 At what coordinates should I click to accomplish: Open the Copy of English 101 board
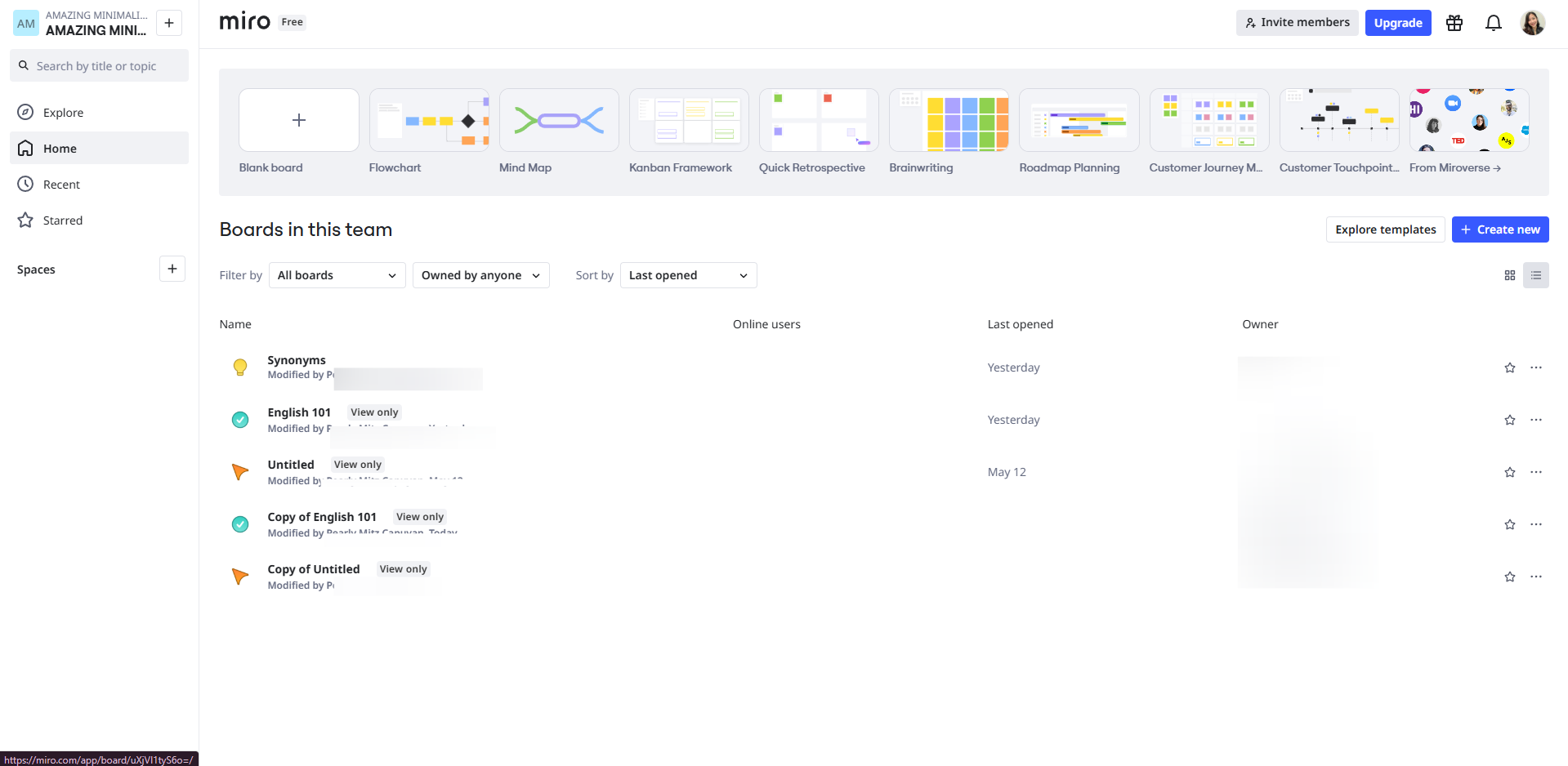pyautogui.click(x=322, y=517)
